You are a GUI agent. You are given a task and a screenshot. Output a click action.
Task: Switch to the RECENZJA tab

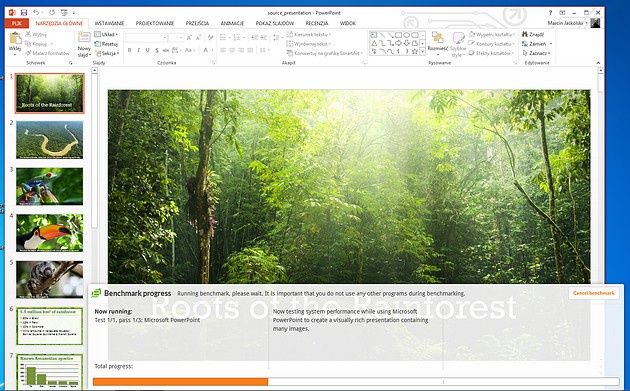coord(317,23)
